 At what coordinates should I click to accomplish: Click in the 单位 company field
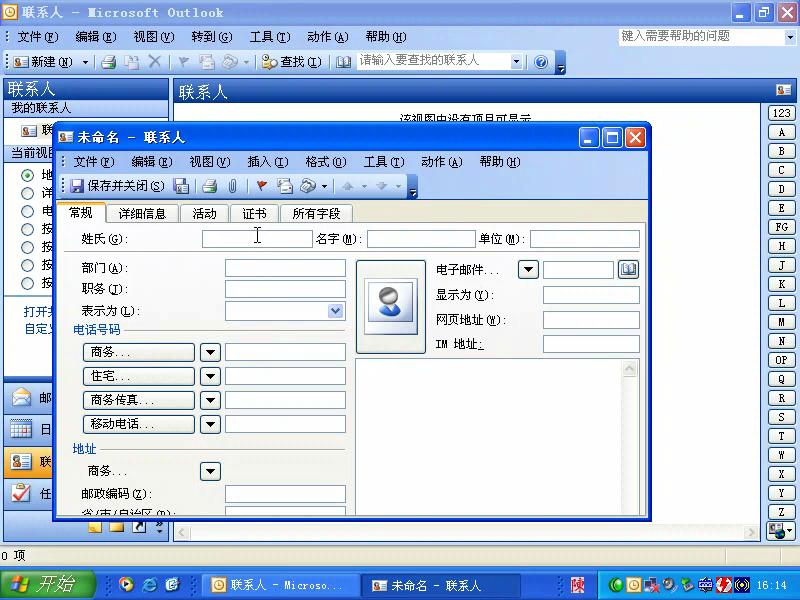(x=585, y=239)
